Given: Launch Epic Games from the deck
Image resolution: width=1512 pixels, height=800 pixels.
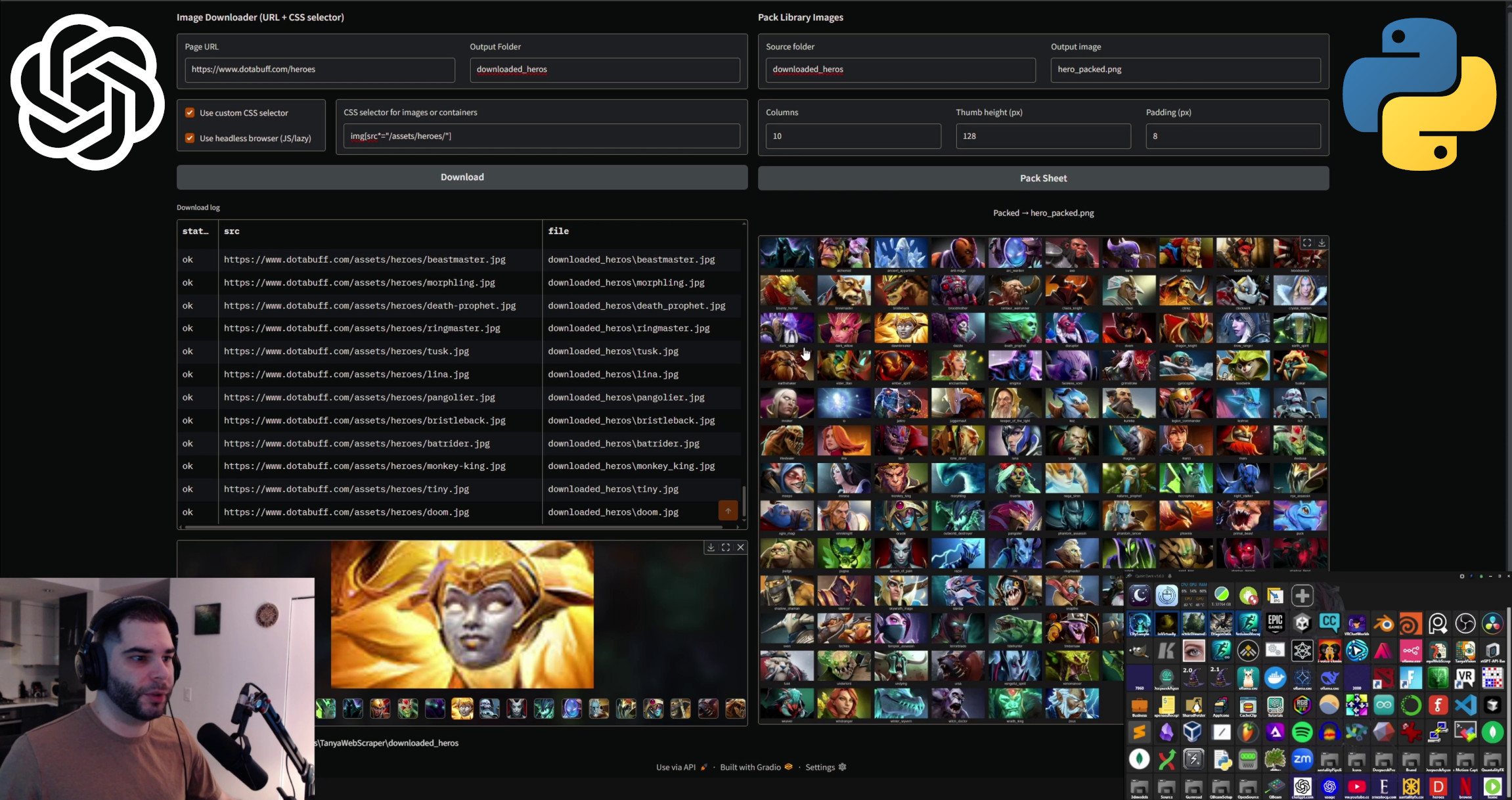Looking at the screenshot, I should tap(1276, 623).
